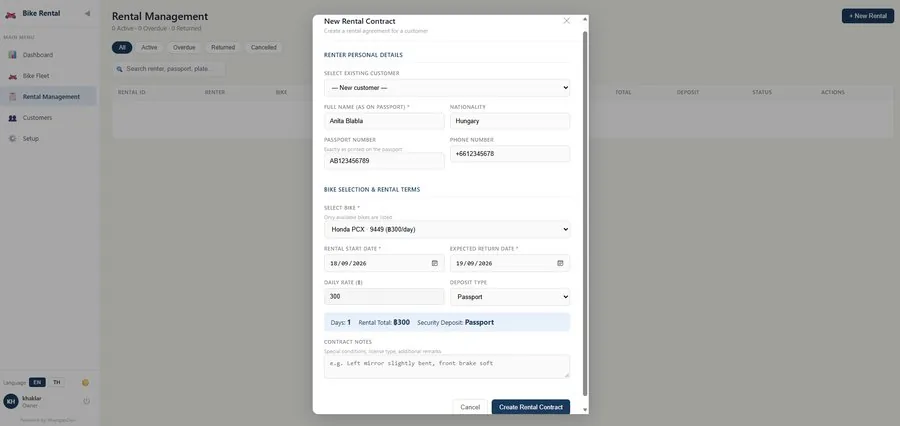Click the Bike Rental motorcycle logo icon
900x426 pixels.
[x=10, y=14]
